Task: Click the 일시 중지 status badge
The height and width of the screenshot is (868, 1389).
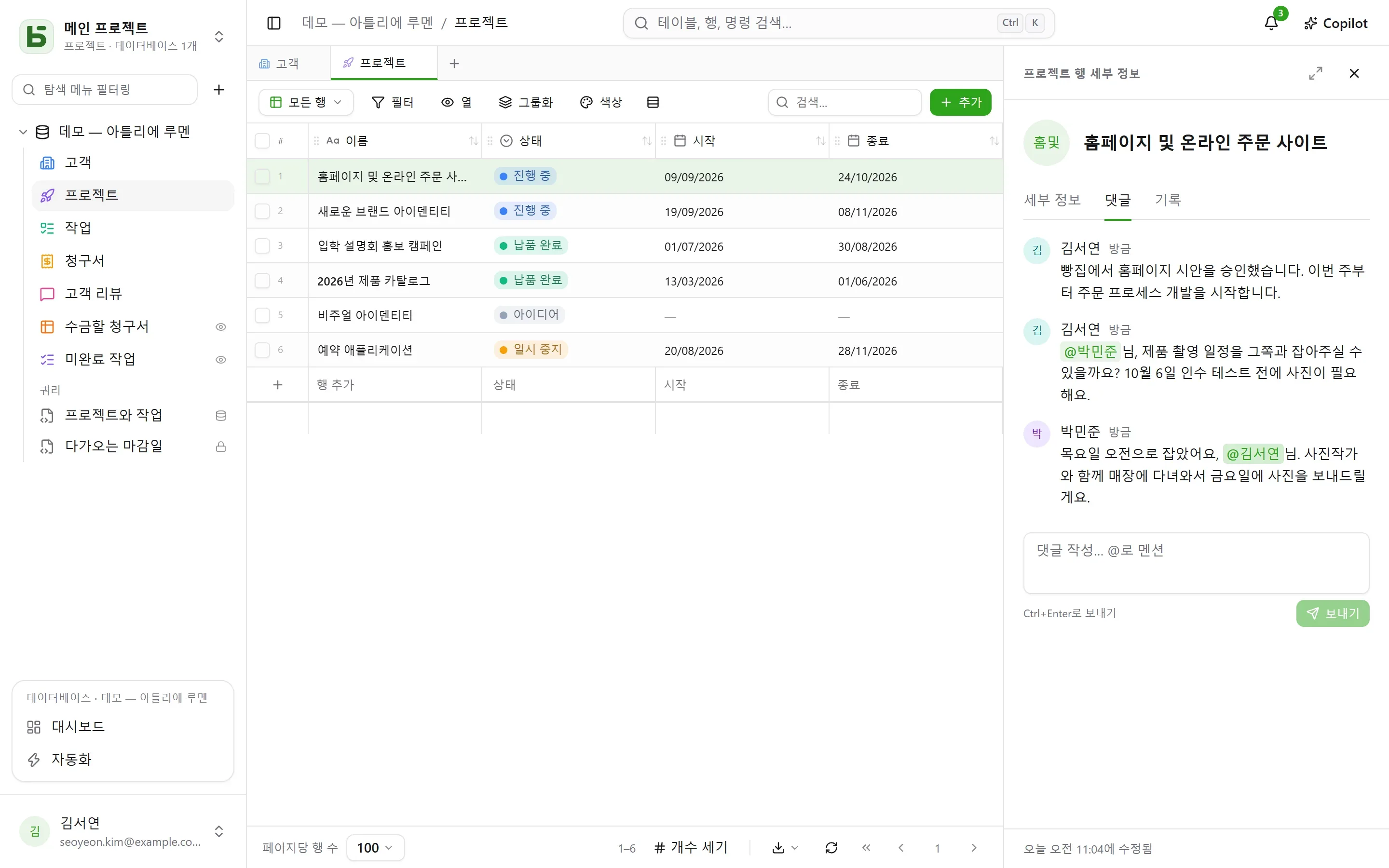Action: coord(531,349)
